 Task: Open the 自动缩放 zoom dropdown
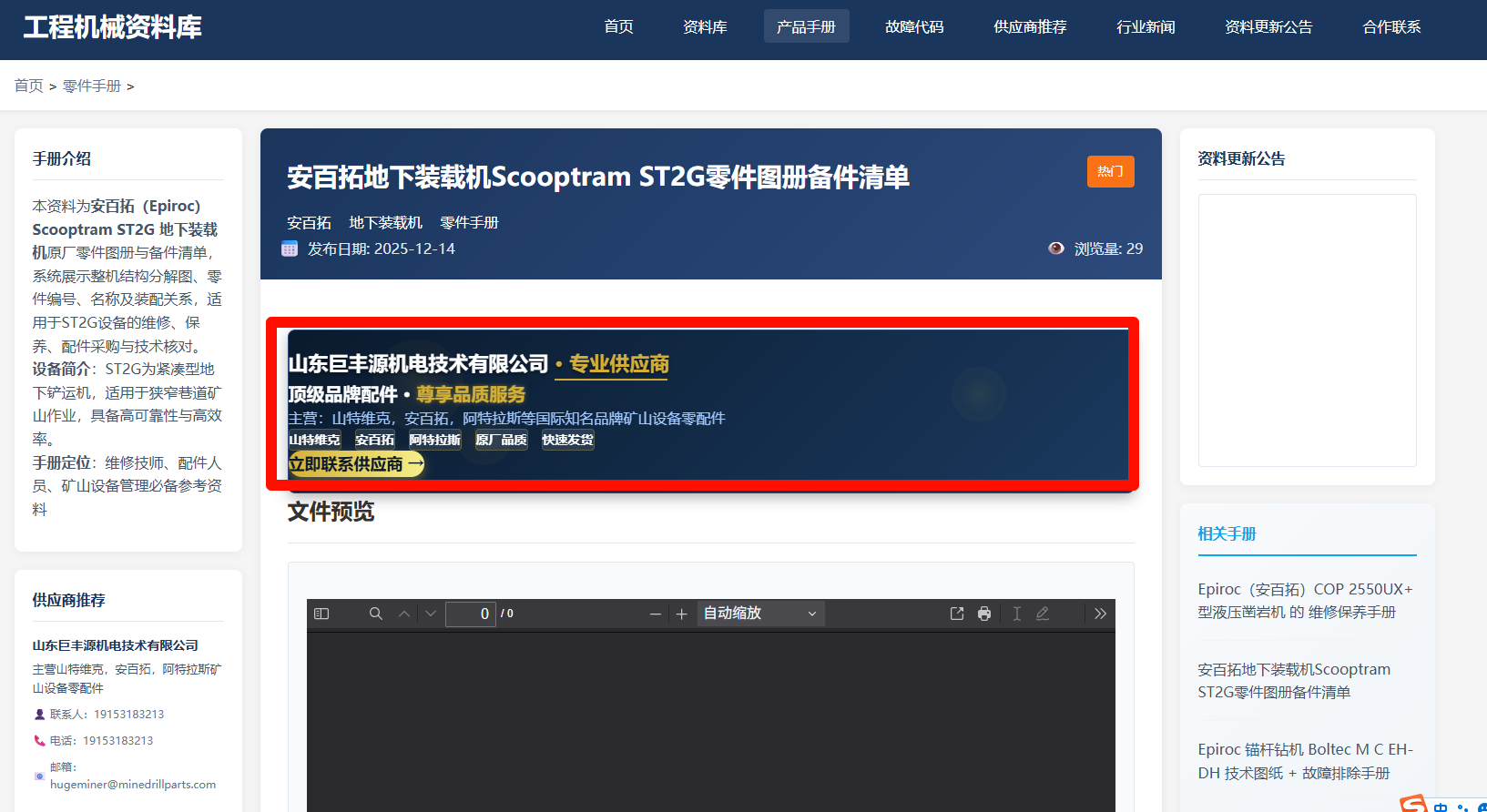click(x=760, y=614)
